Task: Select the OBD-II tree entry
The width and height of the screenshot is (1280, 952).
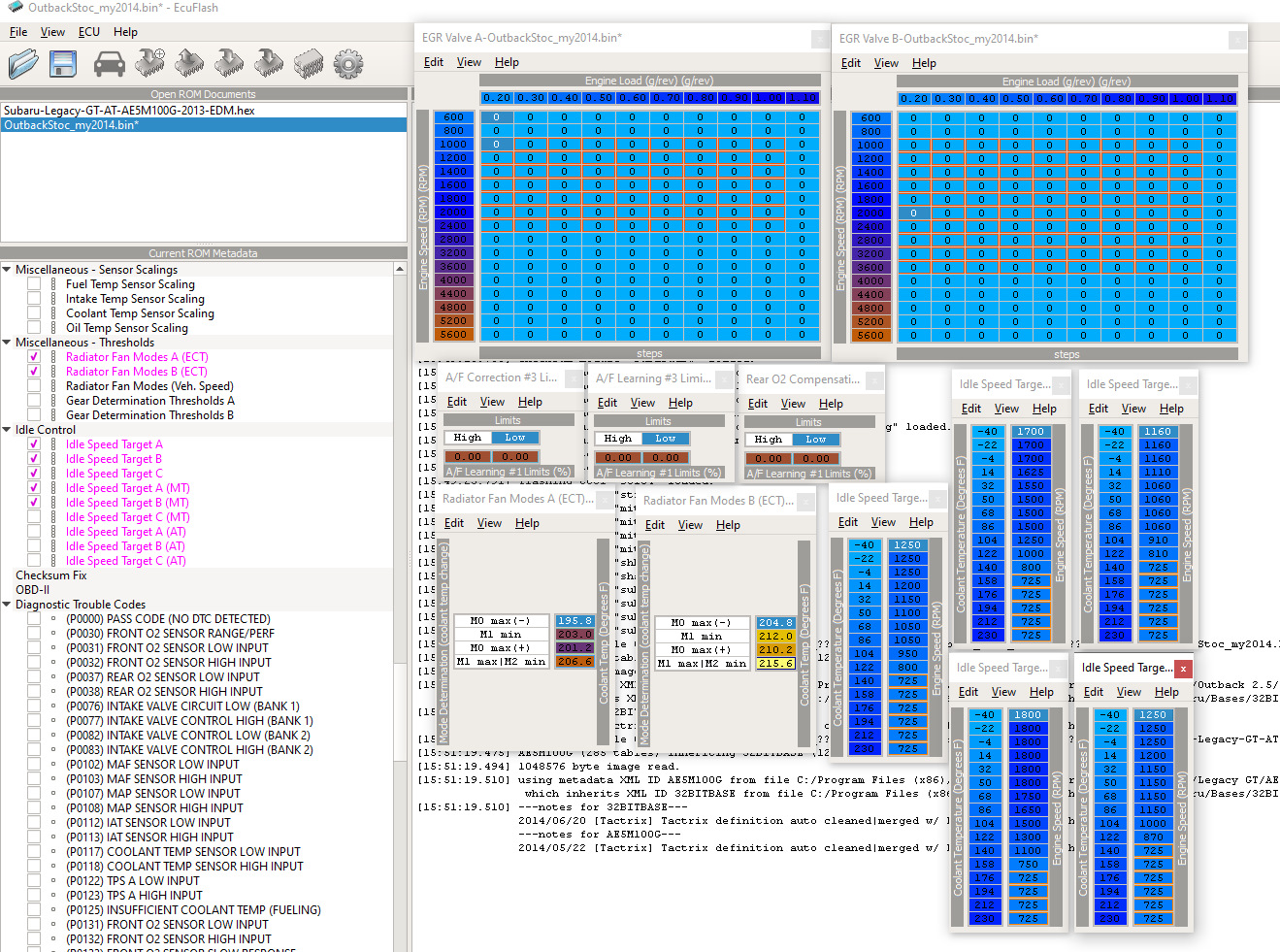Action: click(x=32, y=590)
